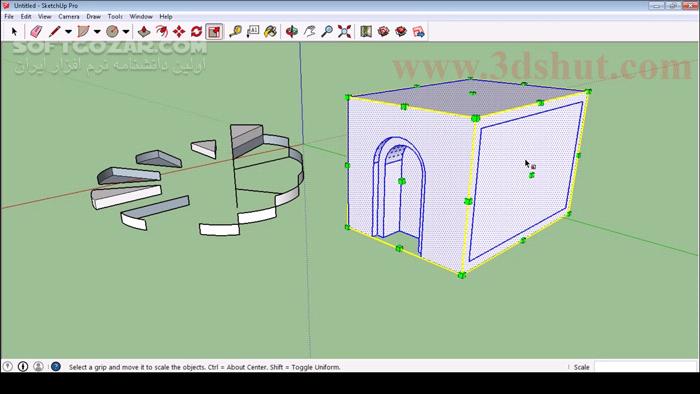The width and height of the screenshot is (700, 394).
Task: Click the Send to LayOut icon
Action: (x=419, y=32)
